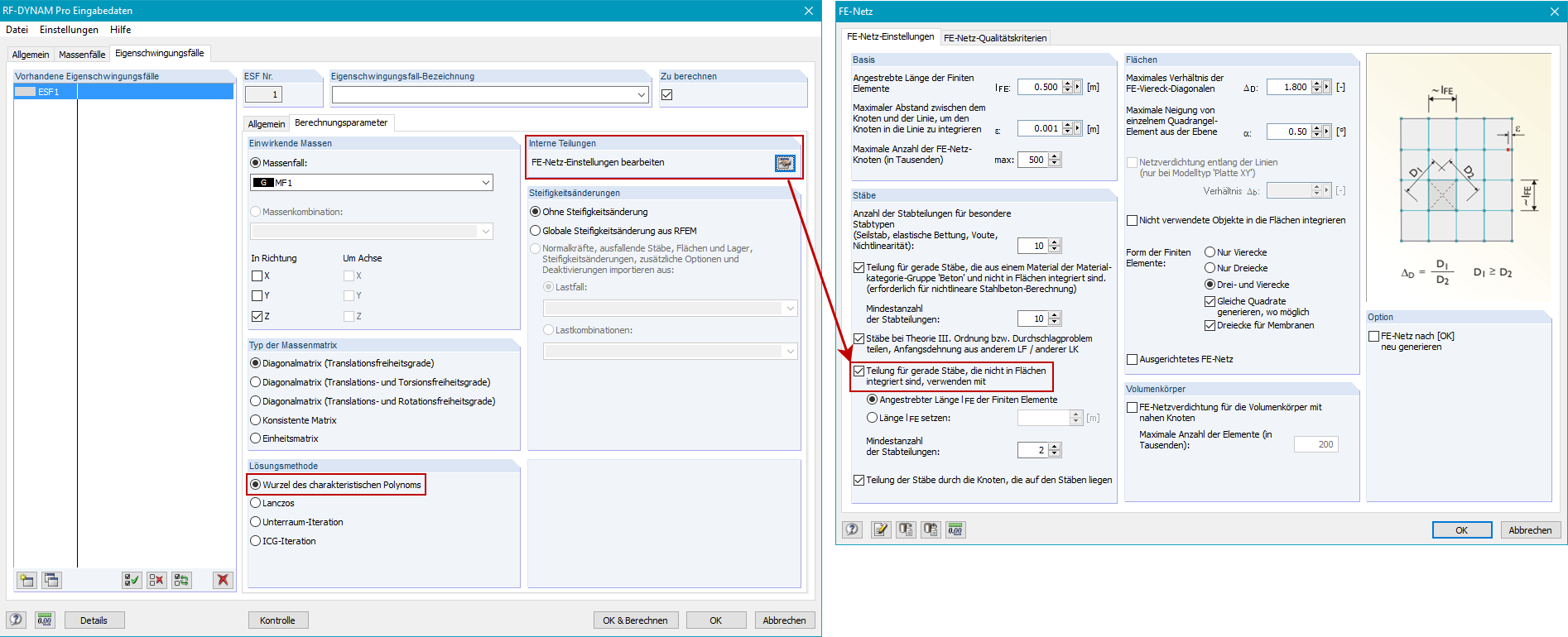Open the arrow menu next to diagonal ratio 1.800
The image size is (1568, 637).
click(x=1327, y=87)
